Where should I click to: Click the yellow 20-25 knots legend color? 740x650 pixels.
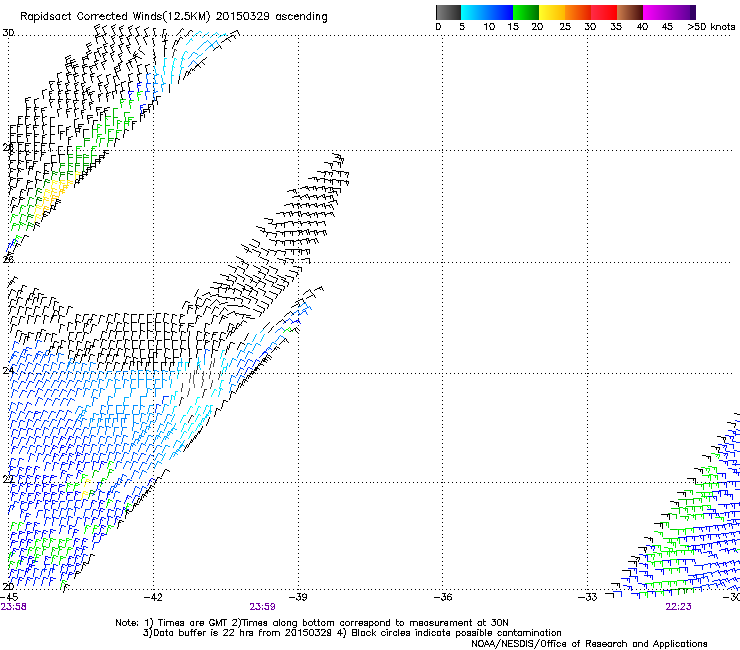[x=552, y=12]
